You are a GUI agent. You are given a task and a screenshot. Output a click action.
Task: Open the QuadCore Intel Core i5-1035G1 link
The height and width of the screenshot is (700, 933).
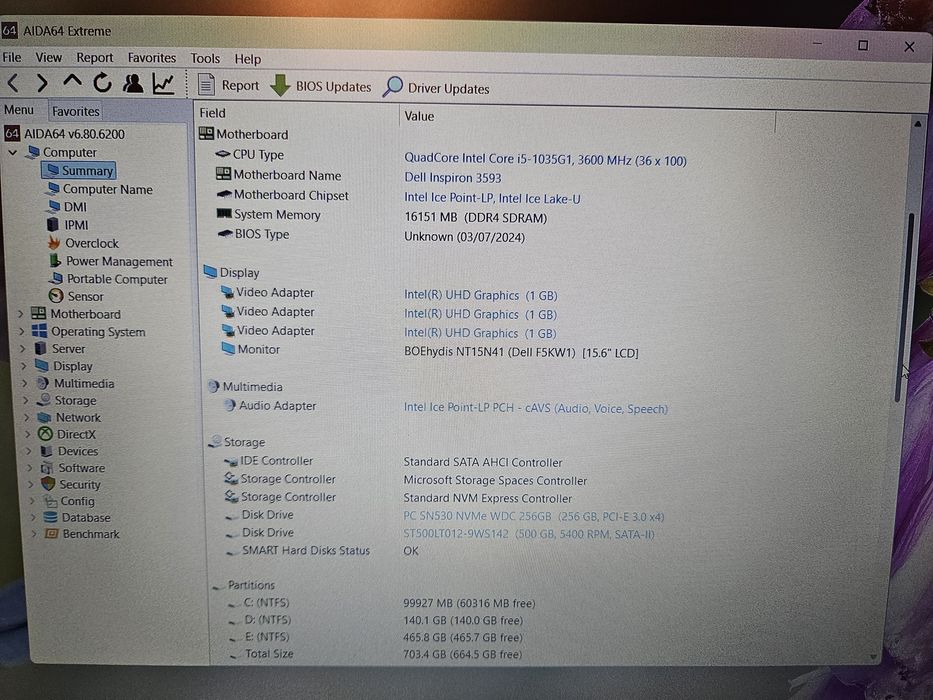pyautogui.click(x=545, y=160)
